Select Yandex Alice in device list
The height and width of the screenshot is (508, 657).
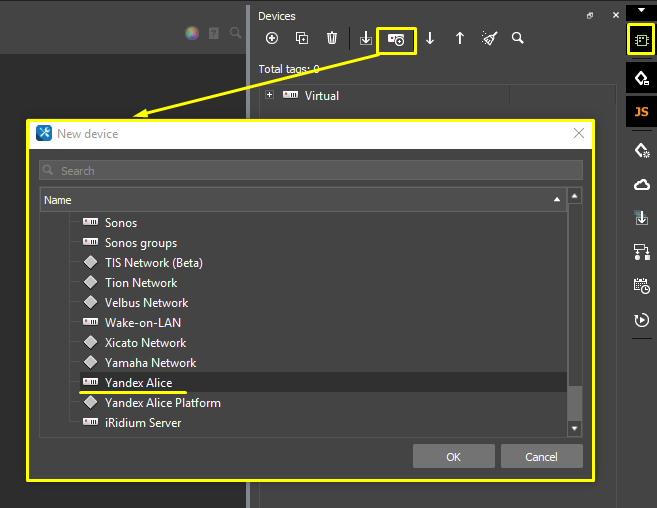(x=138, y=383)
